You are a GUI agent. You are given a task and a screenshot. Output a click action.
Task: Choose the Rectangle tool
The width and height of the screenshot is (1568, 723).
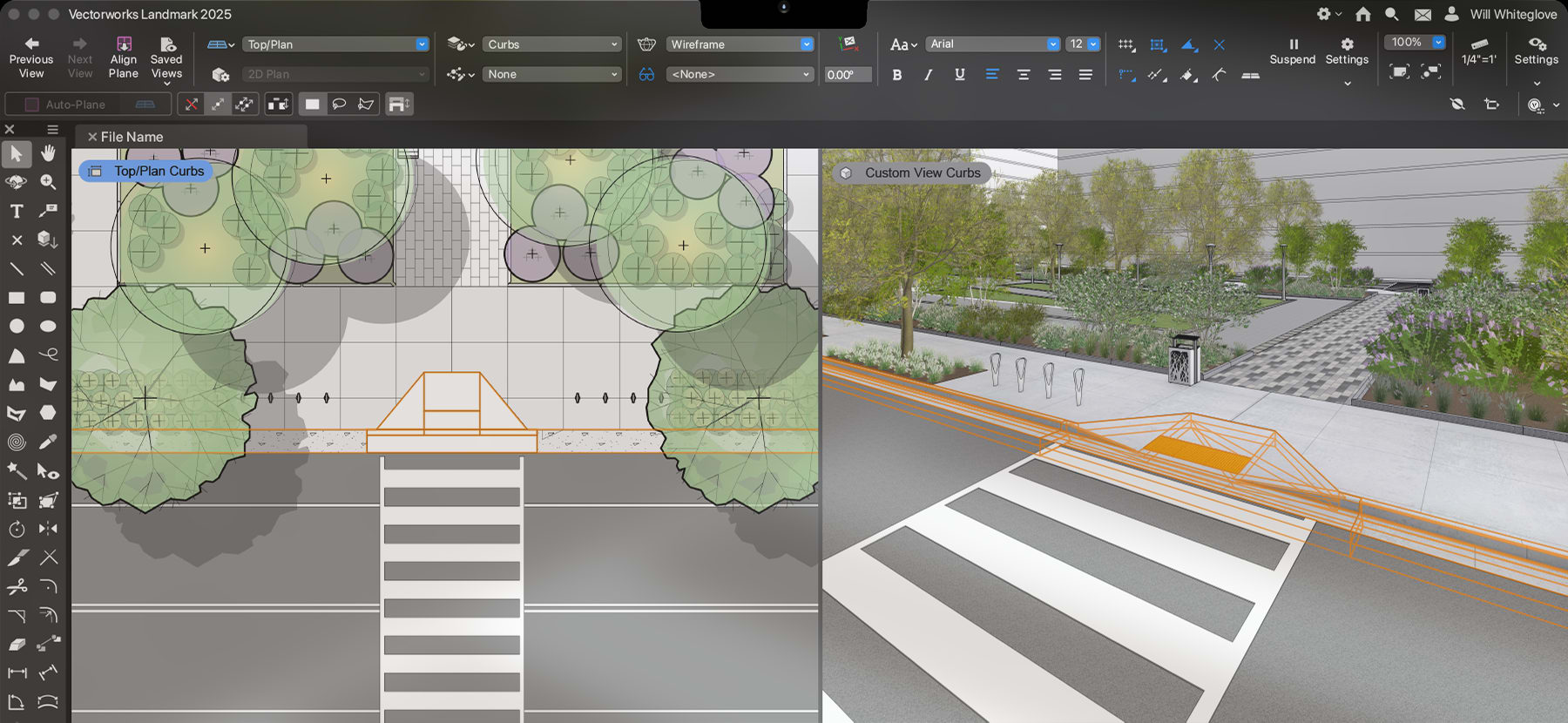[17, 298]
